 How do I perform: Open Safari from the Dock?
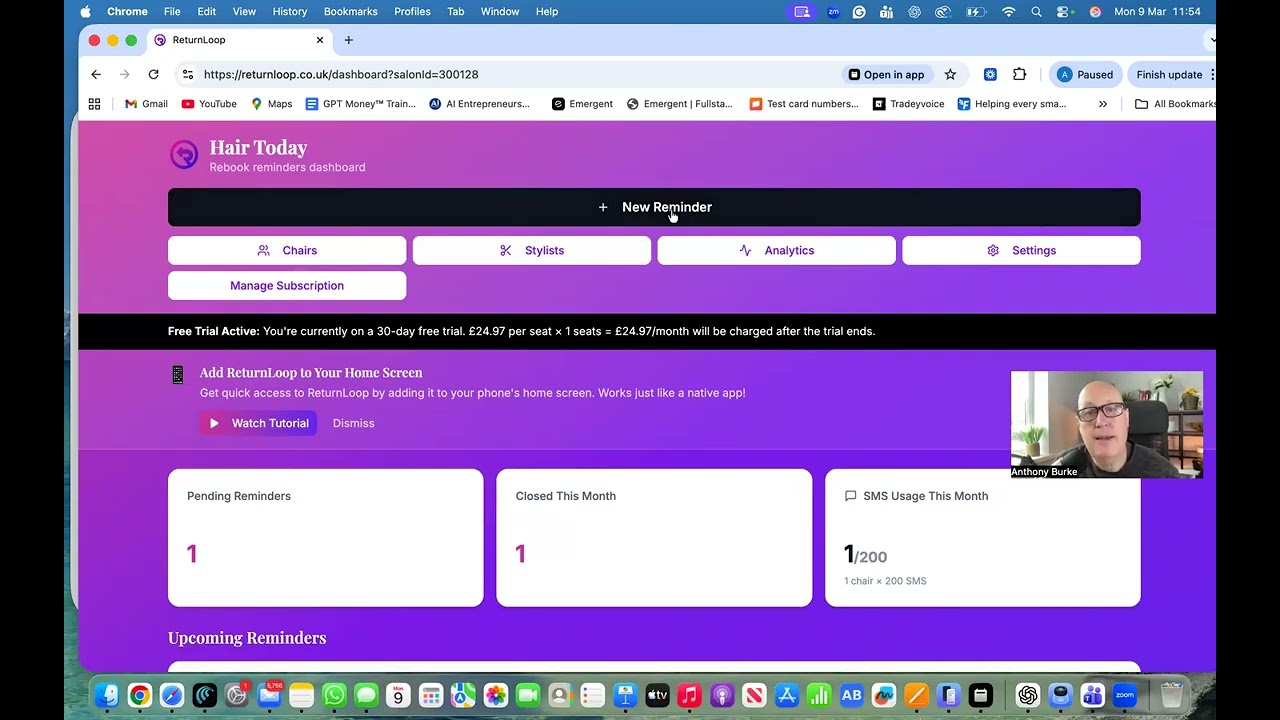click(x=172, y=695)
